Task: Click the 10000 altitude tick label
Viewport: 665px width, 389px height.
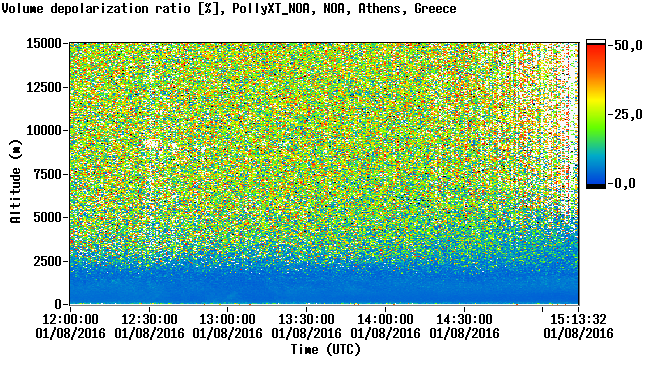Action: pos(44,131)
